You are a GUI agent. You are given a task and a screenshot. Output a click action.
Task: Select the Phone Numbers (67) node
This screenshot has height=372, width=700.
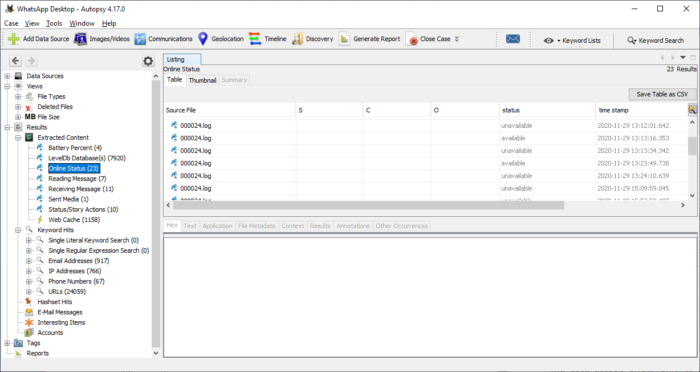click(x=76, y=281)
